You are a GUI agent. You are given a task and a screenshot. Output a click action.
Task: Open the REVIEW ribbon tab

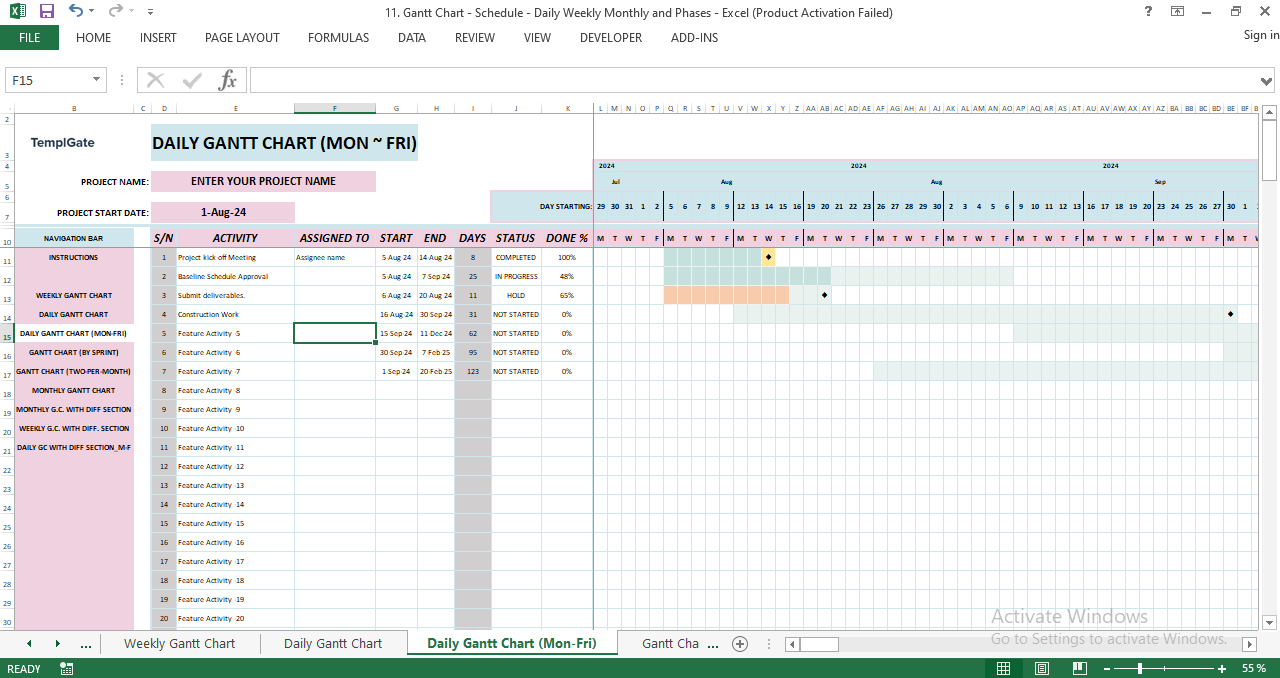click(475, 38)
